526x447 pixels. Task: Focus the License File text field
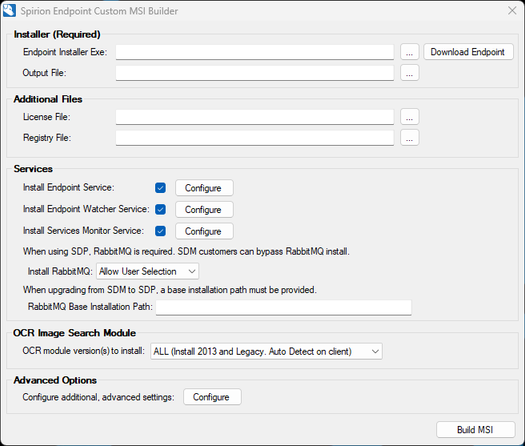click(255, 117)
